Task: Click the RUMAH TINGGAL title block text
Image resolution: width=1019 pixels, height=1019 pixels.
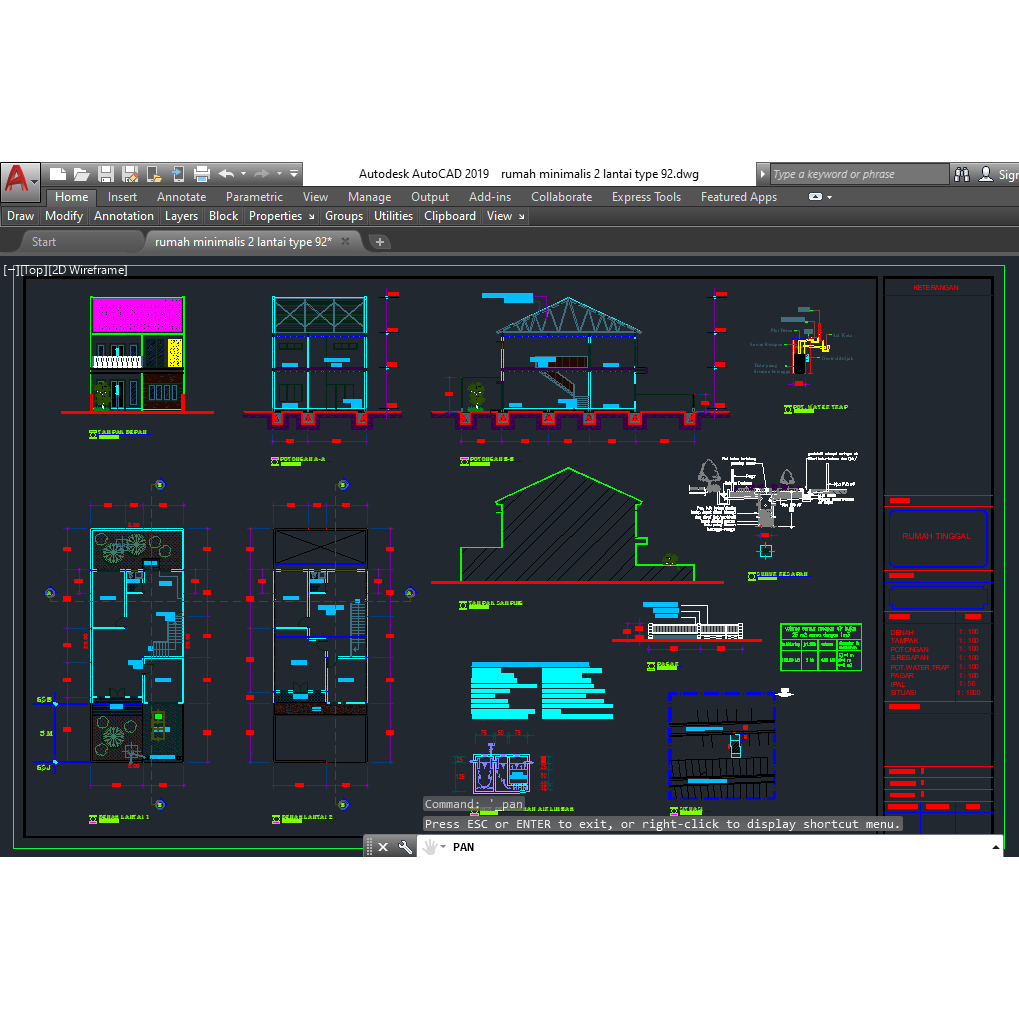Action: click(x=936, y=536)
